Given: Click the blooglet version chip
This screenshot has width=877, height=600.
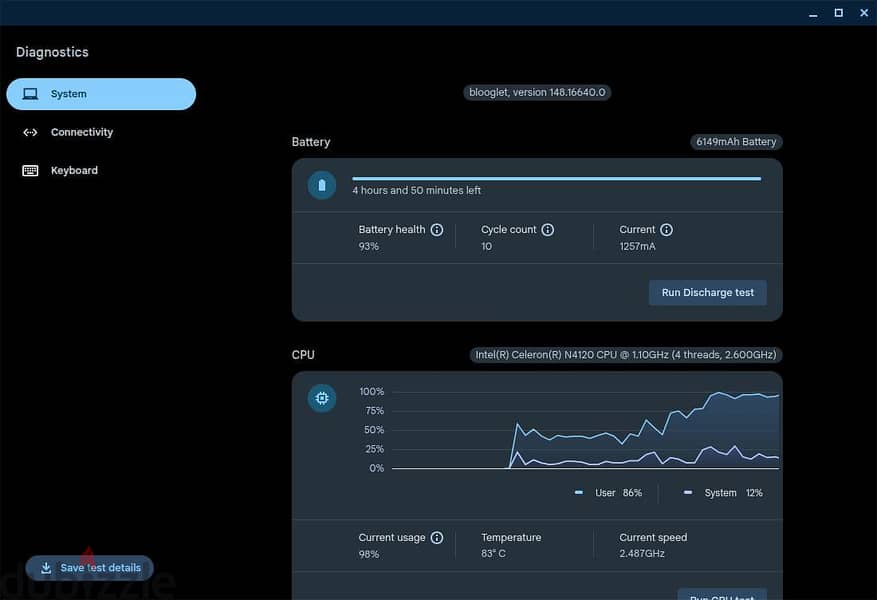Looking at the screenshot, I should coord(537,92).
